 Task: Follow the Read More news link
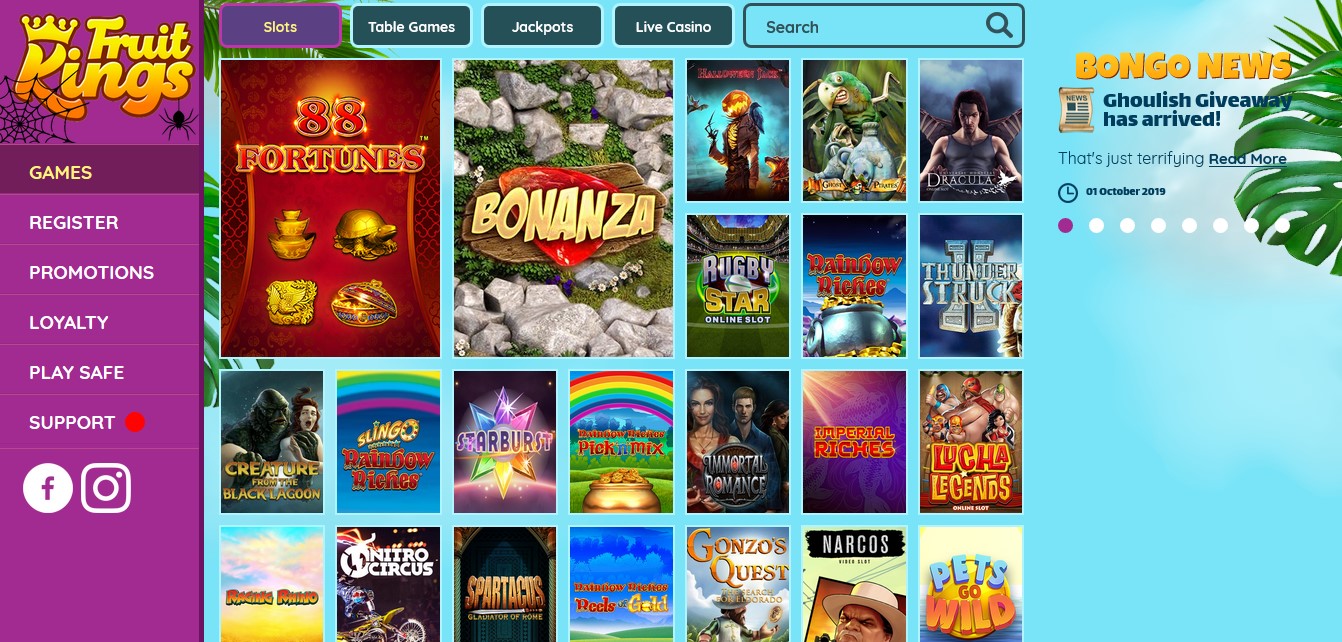click(x=1247, y=159)
